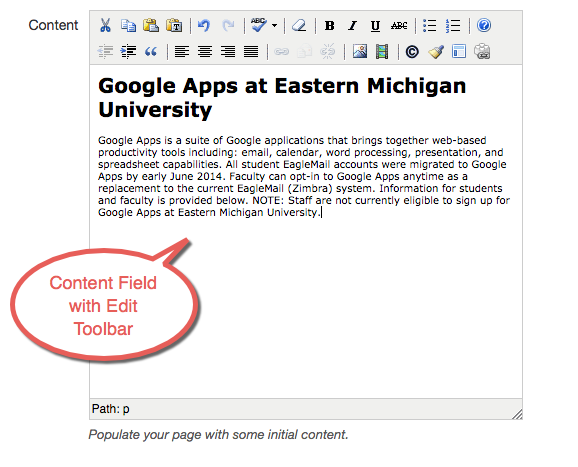The height and width of the screenshot is (467, 578).
Task: Apply strikethrough formatting
Action: 399,26
